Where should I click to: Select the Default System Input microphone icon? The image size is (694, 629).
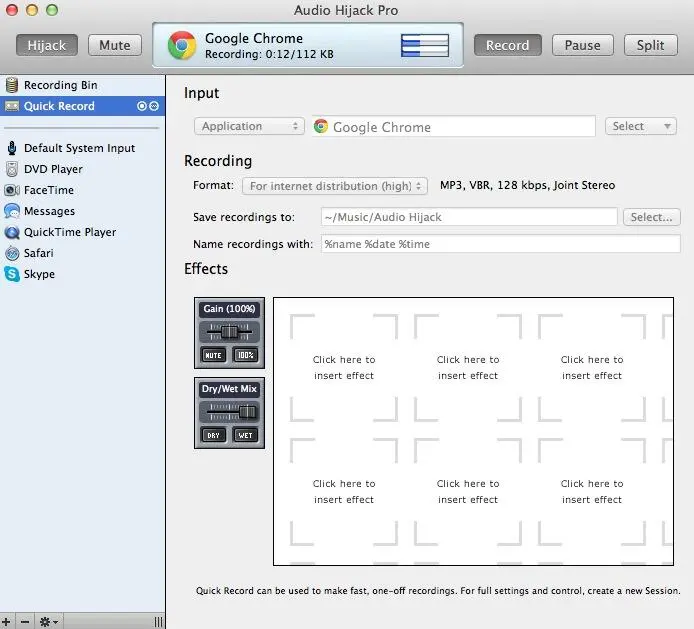pos(12,148)
